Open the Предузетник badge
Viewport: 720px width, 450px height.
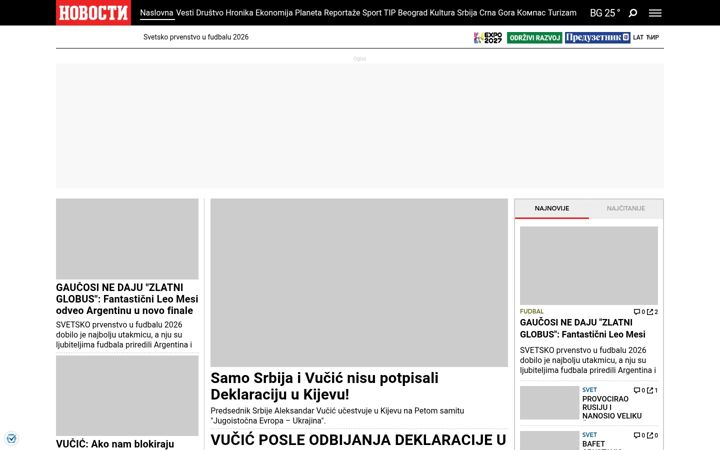[597, 38]
